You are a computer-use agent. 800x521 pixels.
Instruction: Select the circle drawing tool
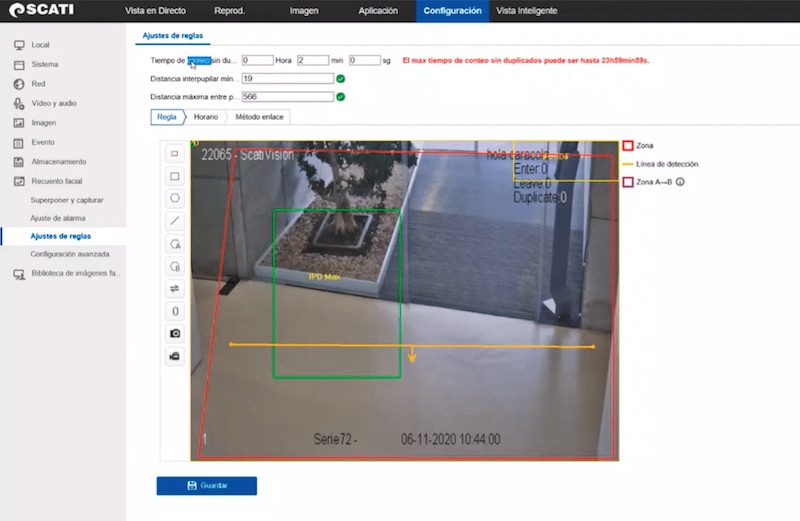point(175,198)
